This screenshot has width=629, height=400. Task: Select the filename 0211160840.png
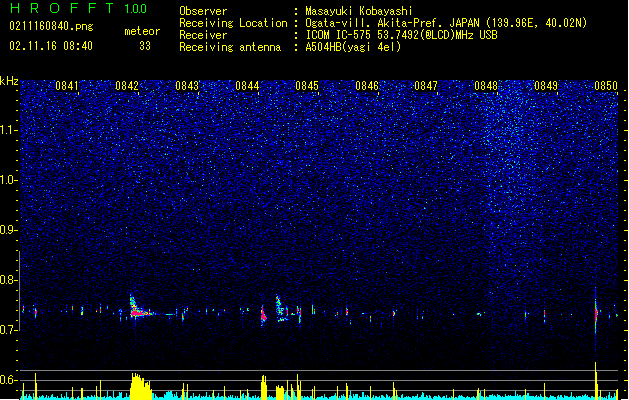tap(51, 26)
